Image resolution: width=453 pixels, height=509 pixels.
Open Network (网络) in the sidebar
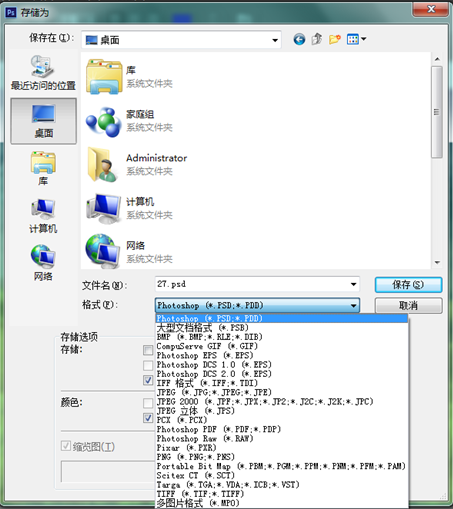coord(43,263)
